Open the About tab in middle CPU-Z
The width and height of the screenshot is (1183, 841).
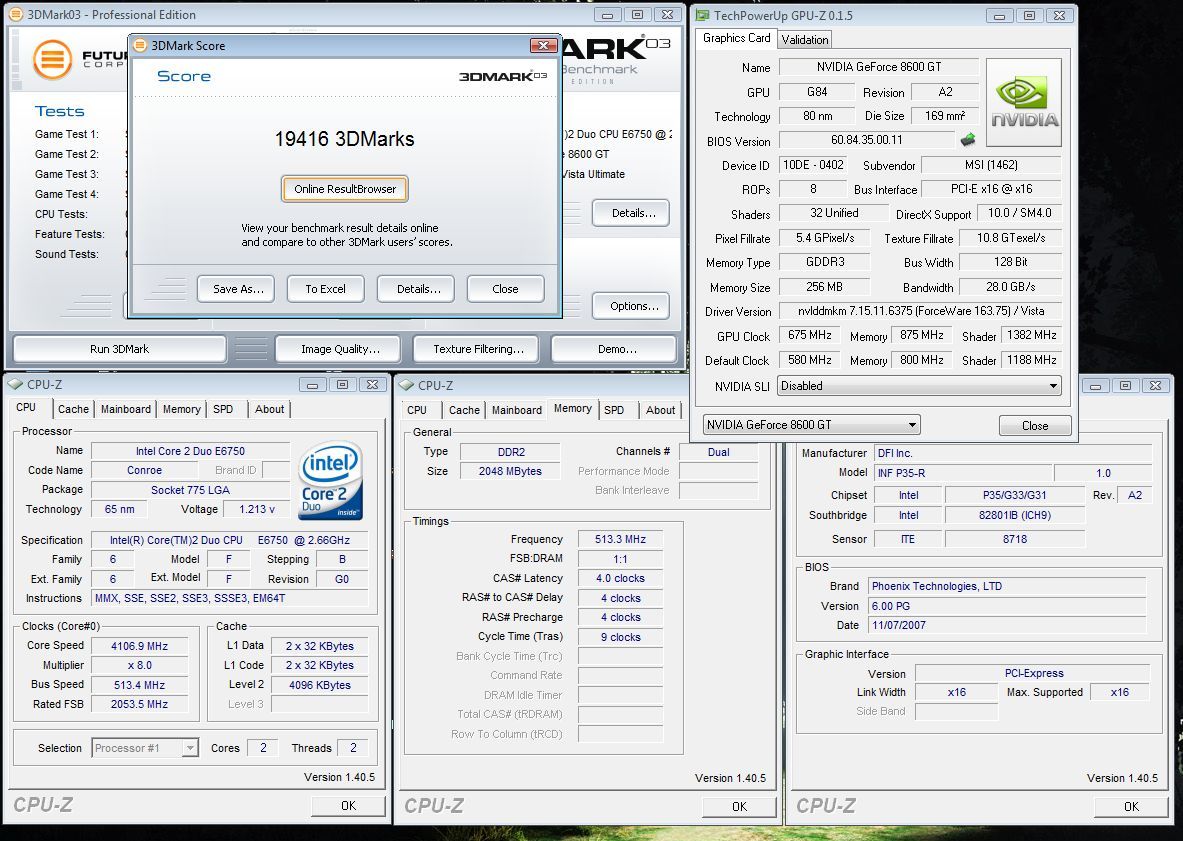pos(660,410)
